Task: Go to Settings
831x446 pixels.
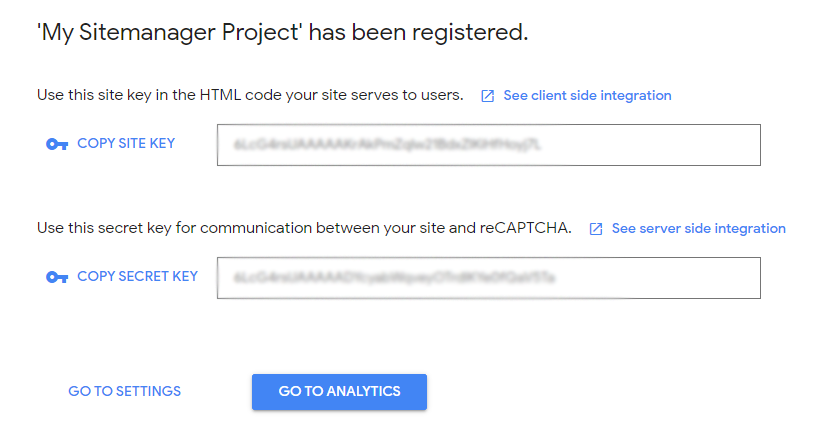Action: [x=125, y=391]
